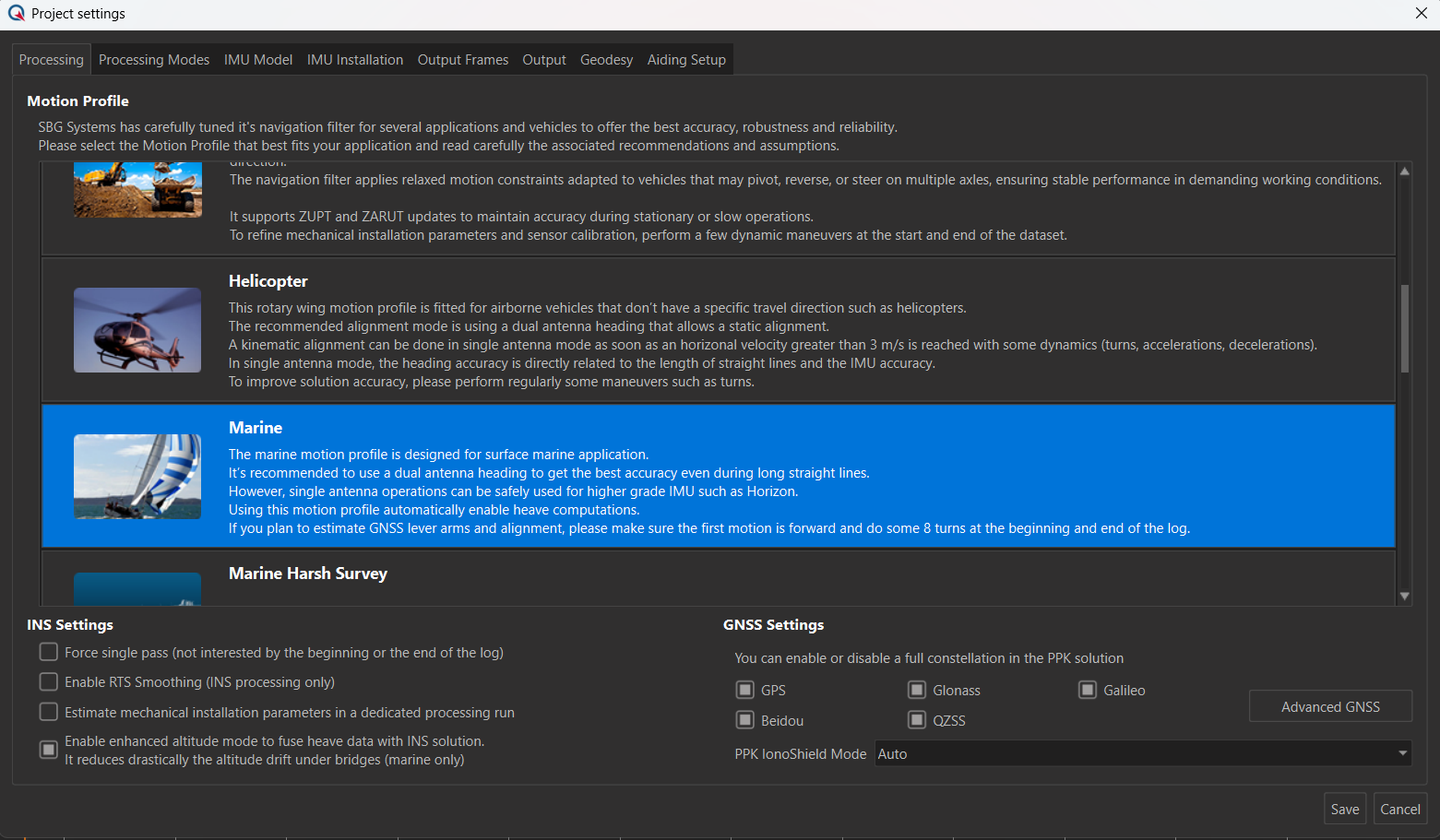
Task: Click the helicopter profile thumbnail image
Action: pos(137,330)
